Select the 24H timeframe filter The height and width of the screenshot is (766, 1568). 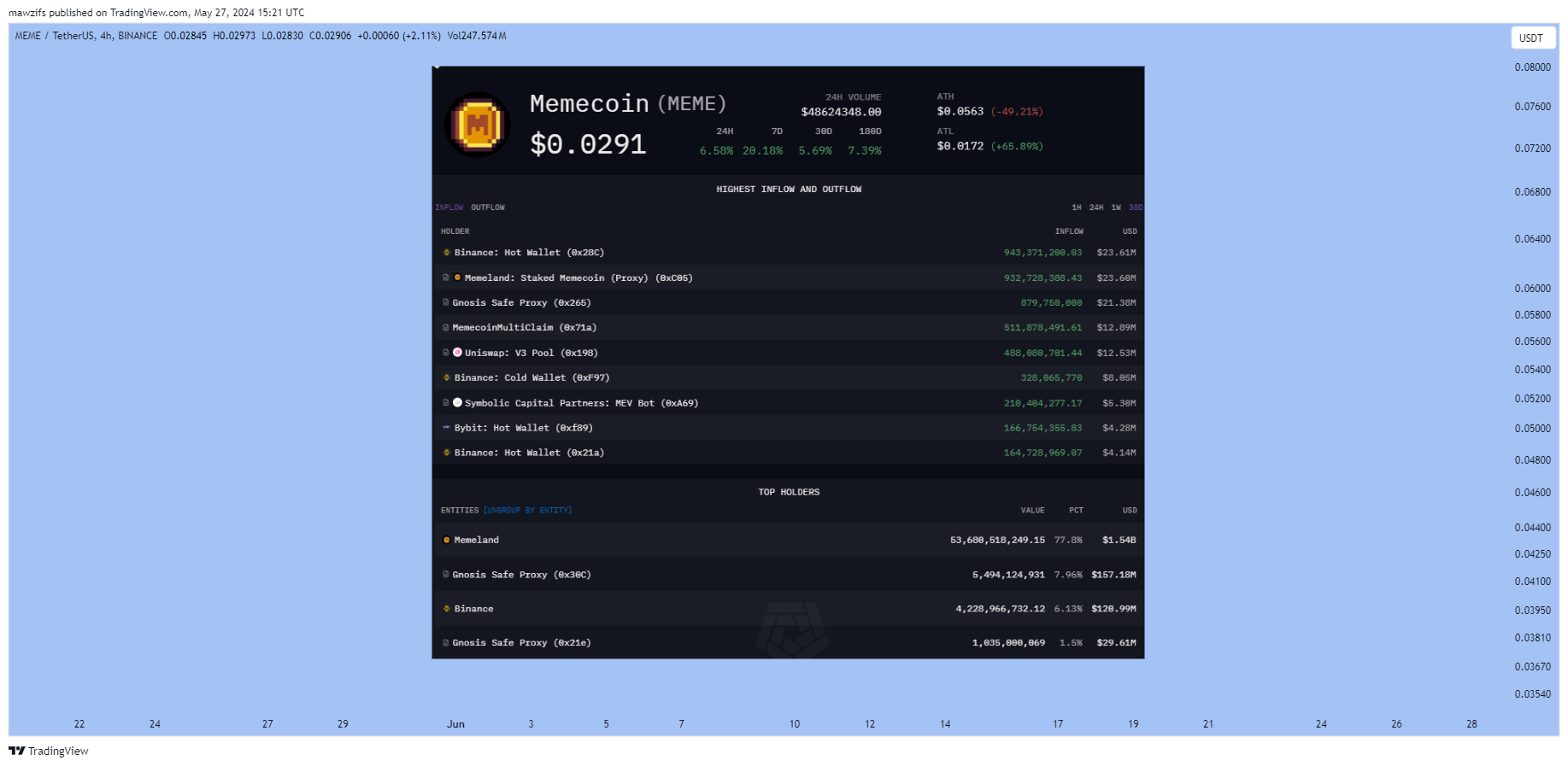click(1096, 208)
